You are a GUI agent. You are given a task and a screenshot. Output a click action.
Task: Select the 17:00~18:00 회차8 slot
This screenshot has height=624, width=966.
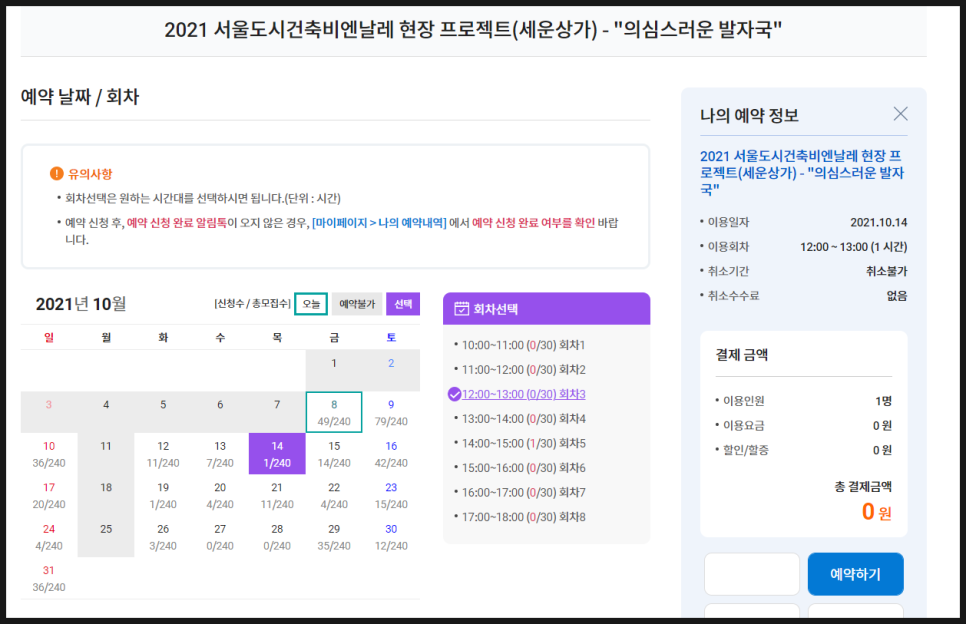pyautogui.click(x=523, y=517)
